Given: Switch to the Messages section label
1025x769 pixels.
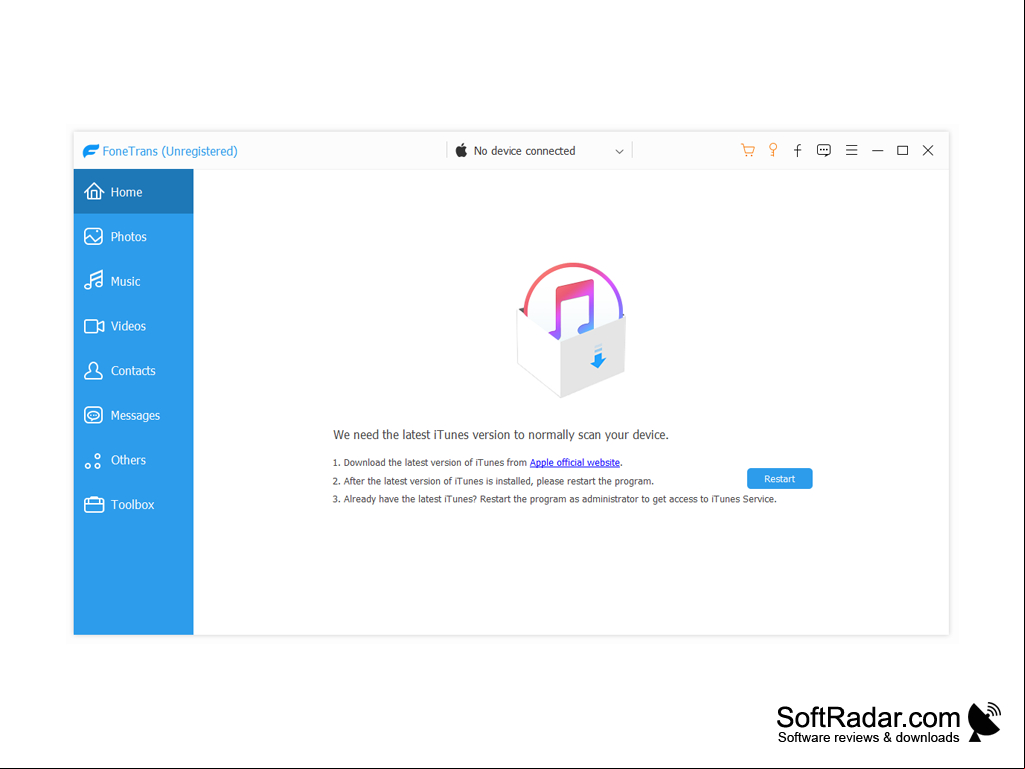Looking at the screenshot, I should [135, 415].
